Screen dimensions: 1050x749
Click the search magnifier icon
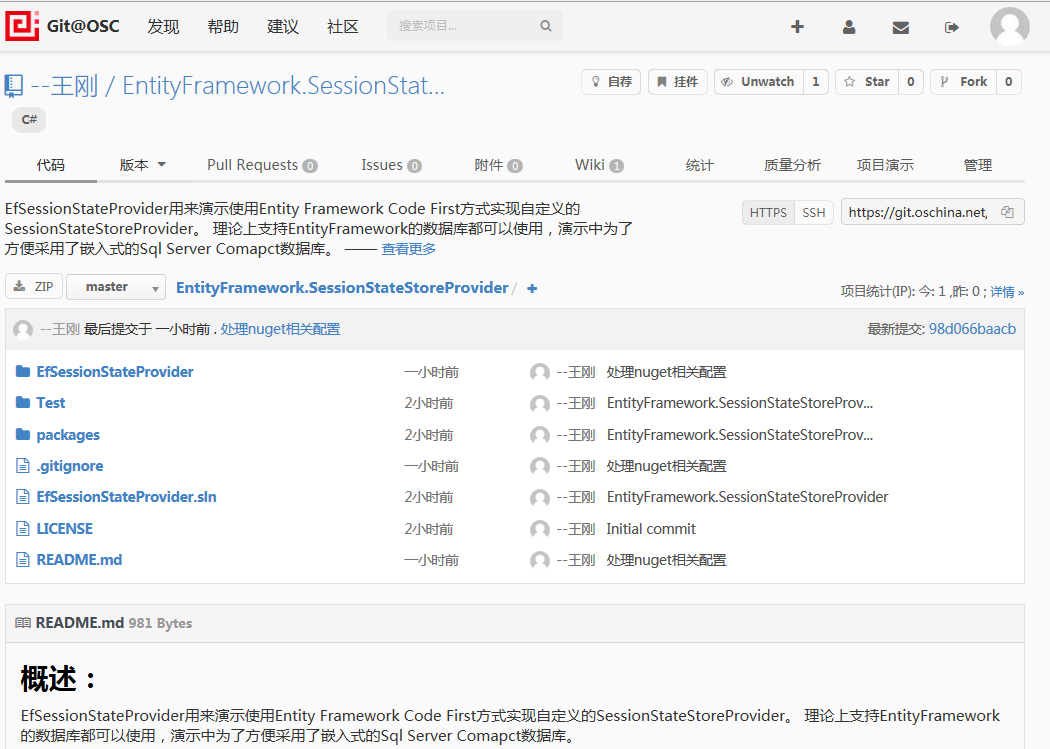(x=546, y=26)
